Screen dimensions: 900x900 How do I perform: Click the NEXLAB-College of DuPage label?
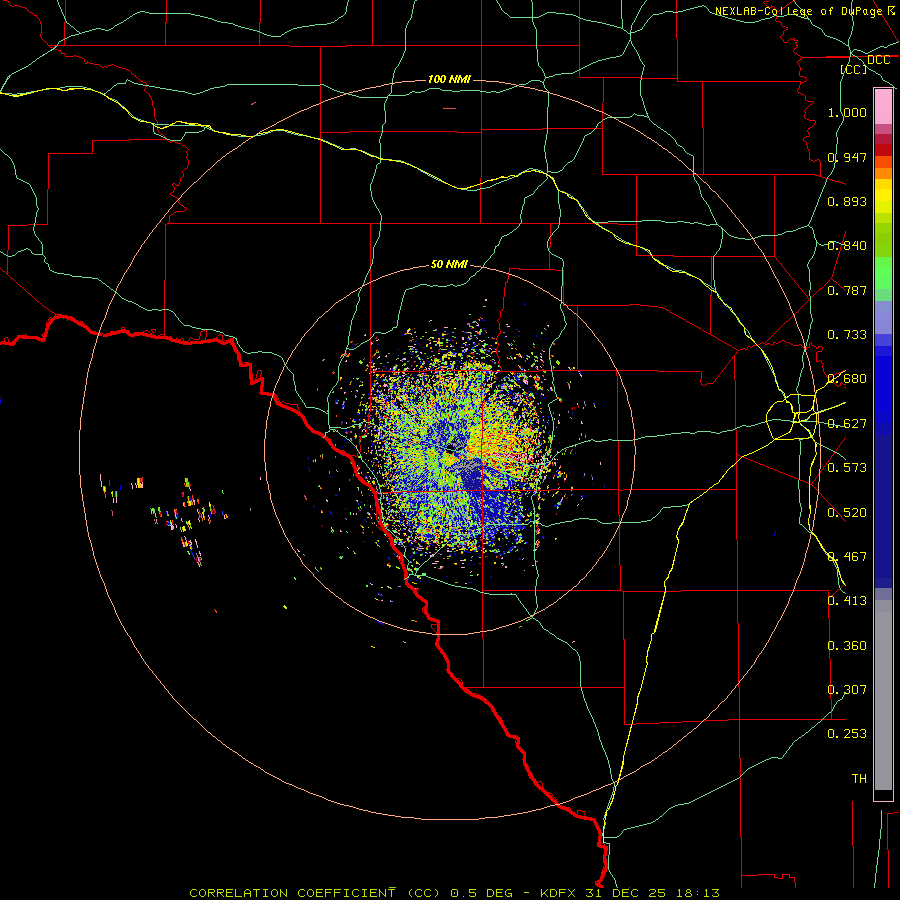(x=798, y=11)
